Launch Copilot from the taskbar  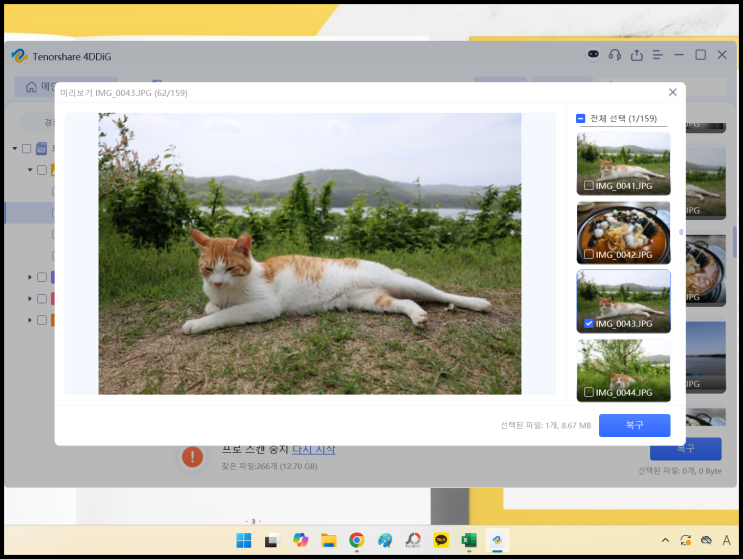point(300,540)
